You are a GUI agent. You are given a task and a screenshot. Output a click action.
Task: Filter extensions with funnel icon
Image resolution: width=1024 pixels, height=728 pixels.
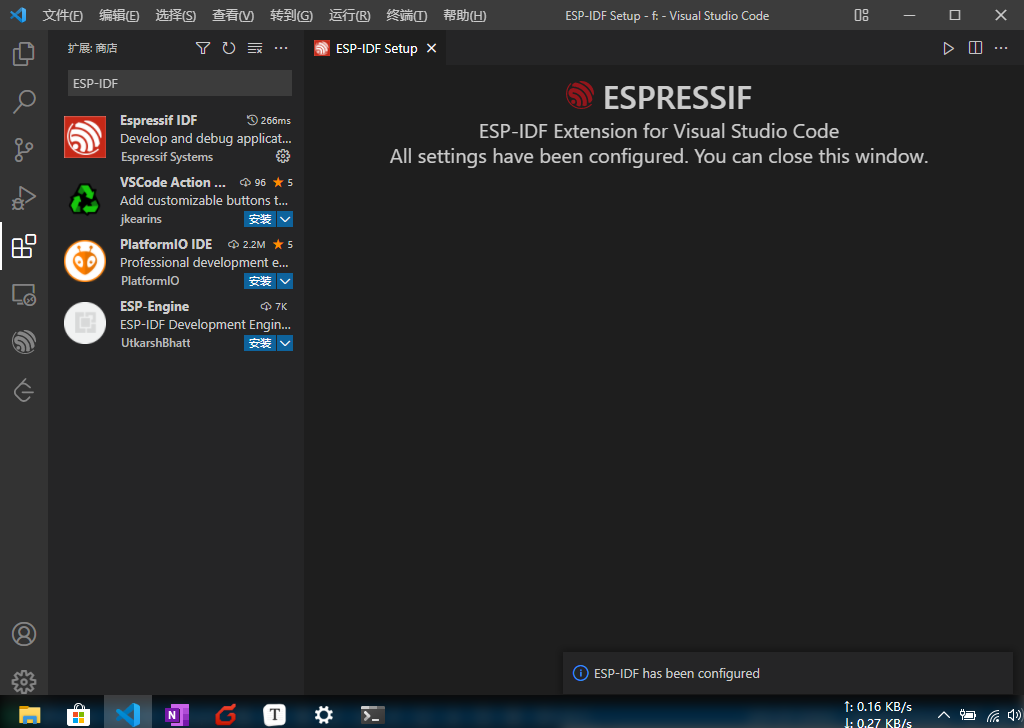(203, 48)
